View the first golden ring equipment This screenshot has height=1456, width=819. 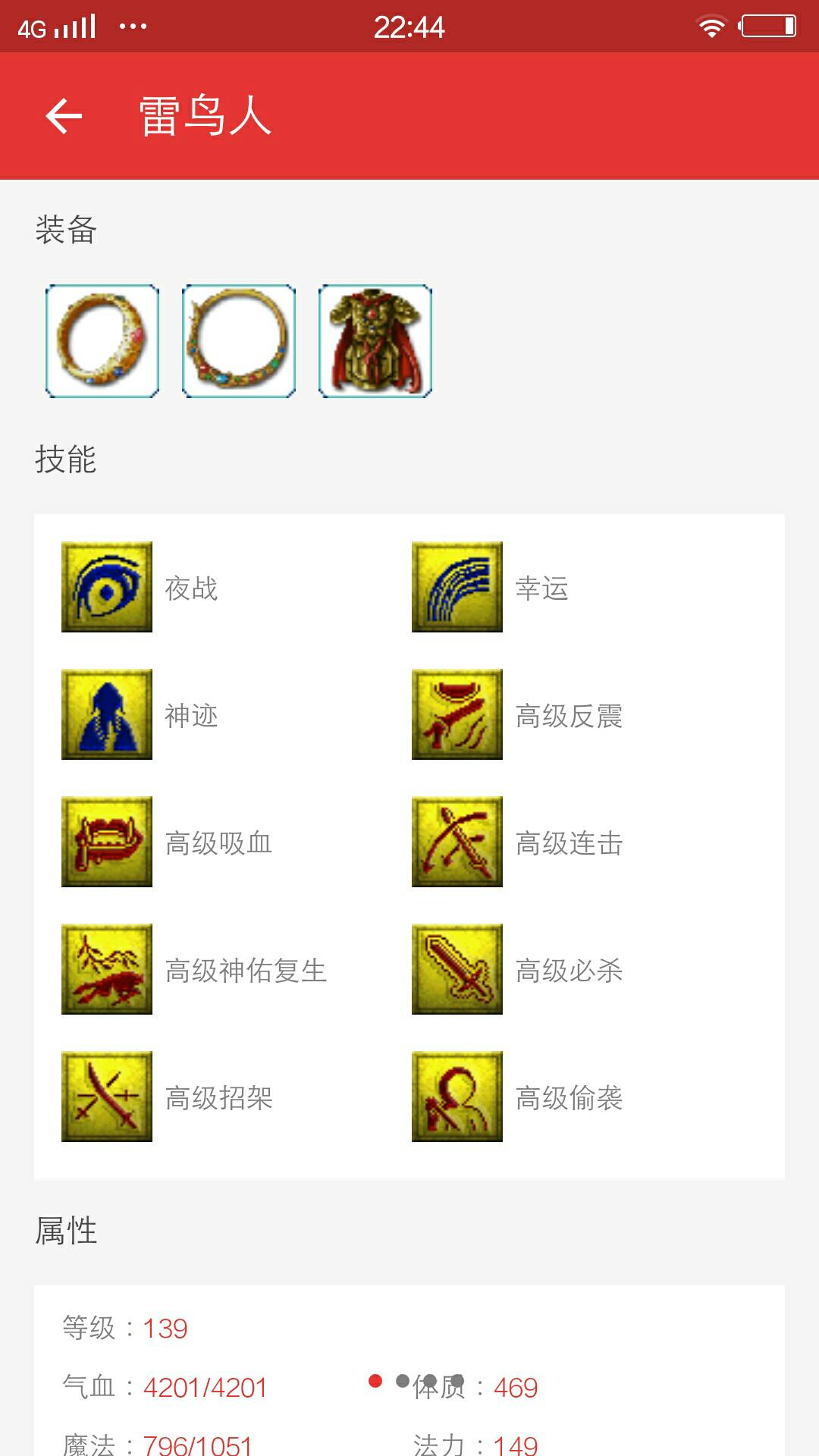click(x=102, y=341)
